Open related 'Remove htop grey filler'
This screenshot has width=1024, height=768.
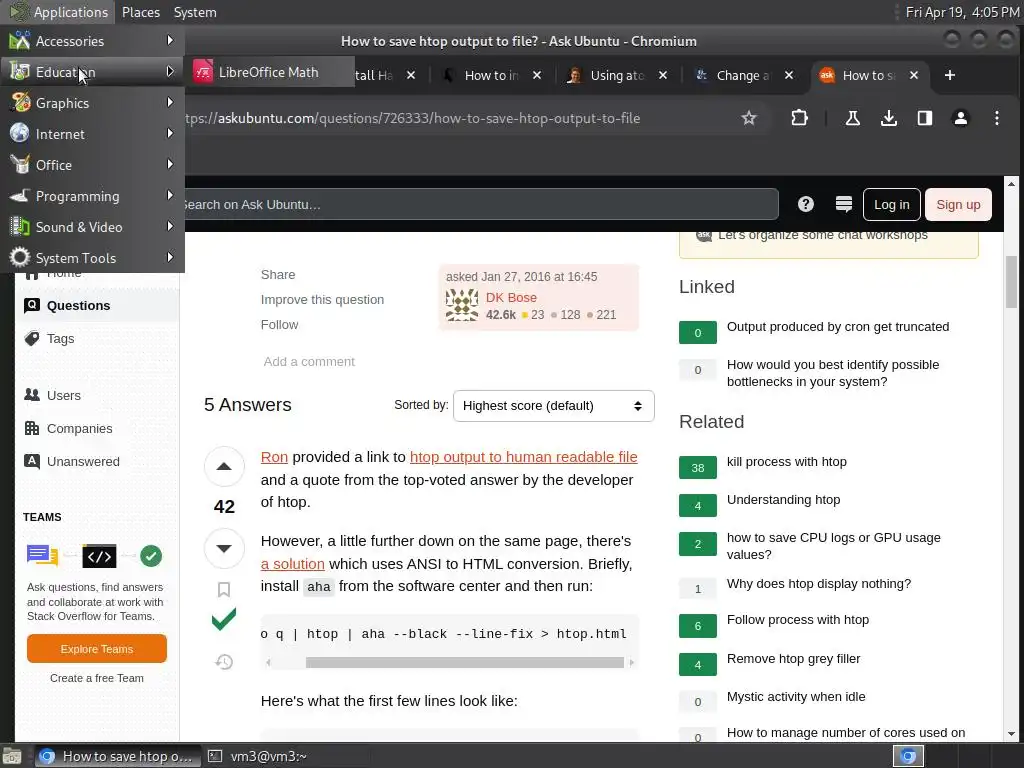pyautogui.click(x=793, y=658)
